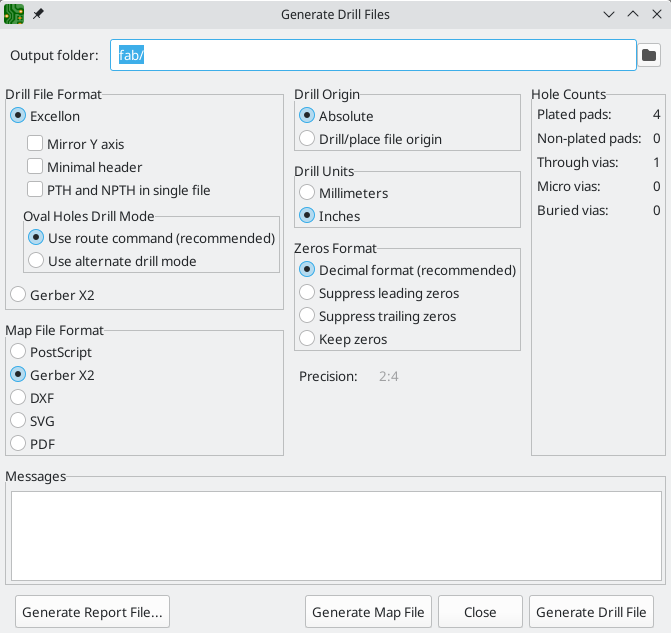Choose Gerber X2 drill file format

coord(52,295)
